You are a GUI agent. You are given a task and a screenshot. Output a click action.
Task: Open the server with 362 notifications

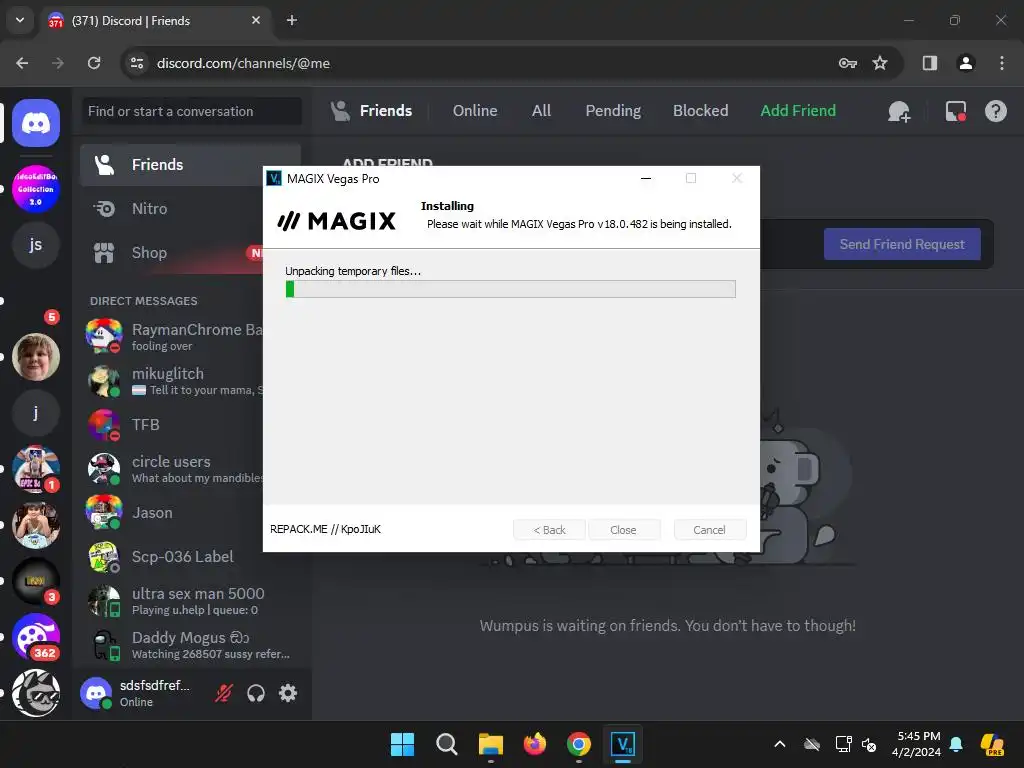tap(36, 637)
